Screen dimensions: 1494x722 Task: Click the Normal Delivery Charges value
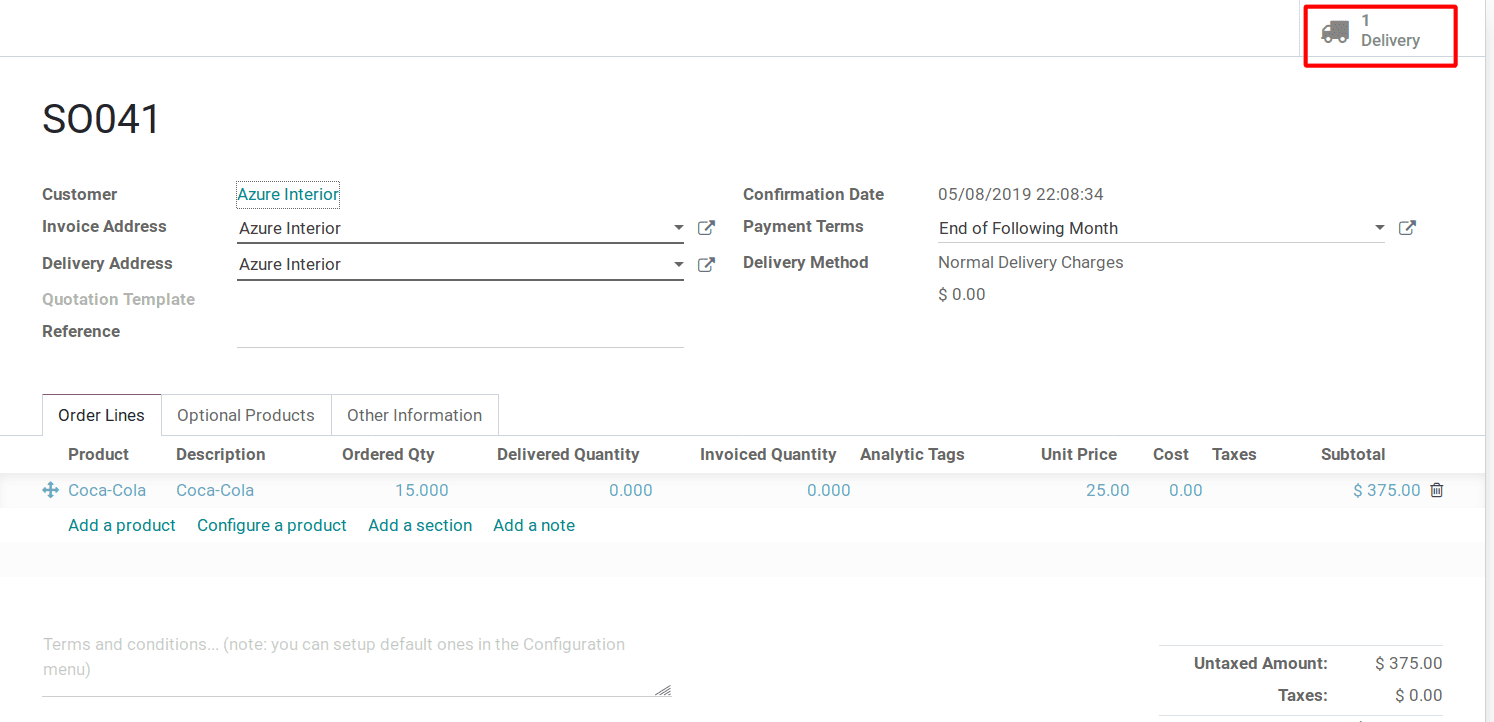[1031, 262]
